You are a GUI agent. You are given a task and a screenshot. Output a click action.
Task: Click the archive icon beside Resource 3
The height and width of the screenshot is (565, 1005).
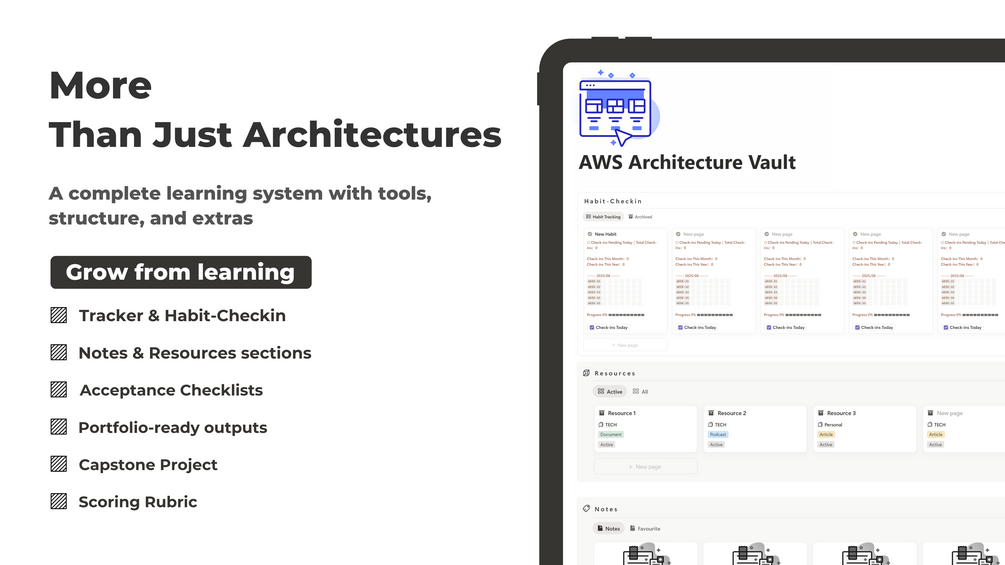tap(821, 413)
